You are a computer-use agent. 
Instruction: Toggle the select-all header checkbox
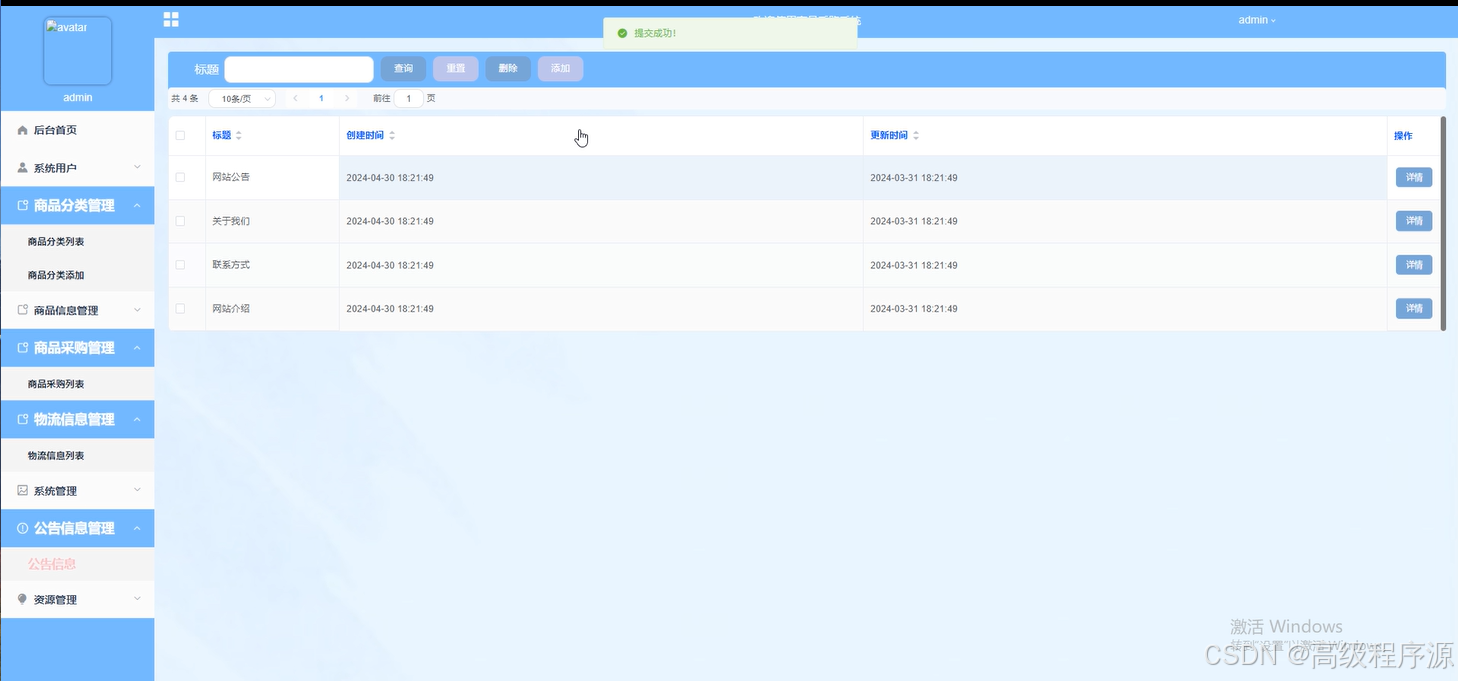click(x=180, y=135)
